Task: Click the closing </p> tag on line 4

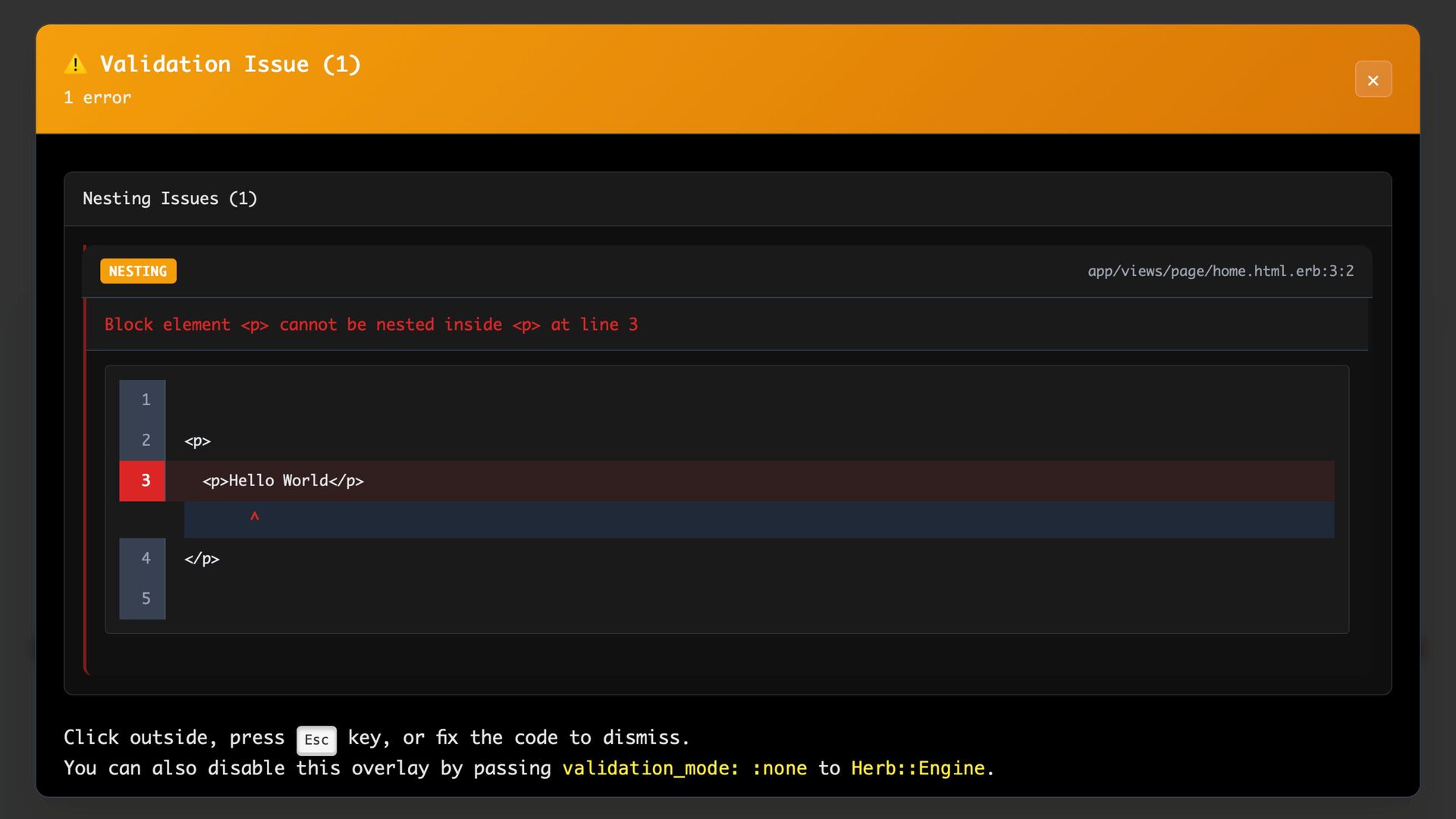Action: pos(202,559)
